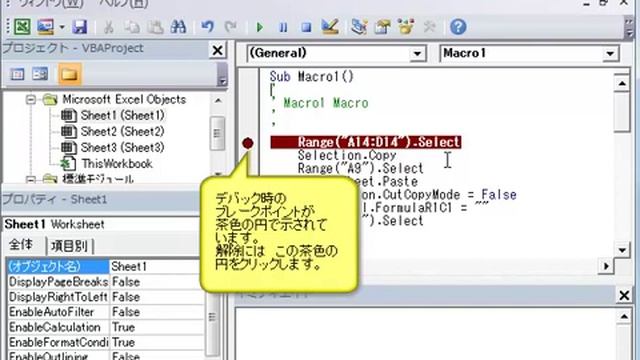Click the highlighted Range("A14:D14").Select line
The image size is (640, 360).
coord(366,142)
